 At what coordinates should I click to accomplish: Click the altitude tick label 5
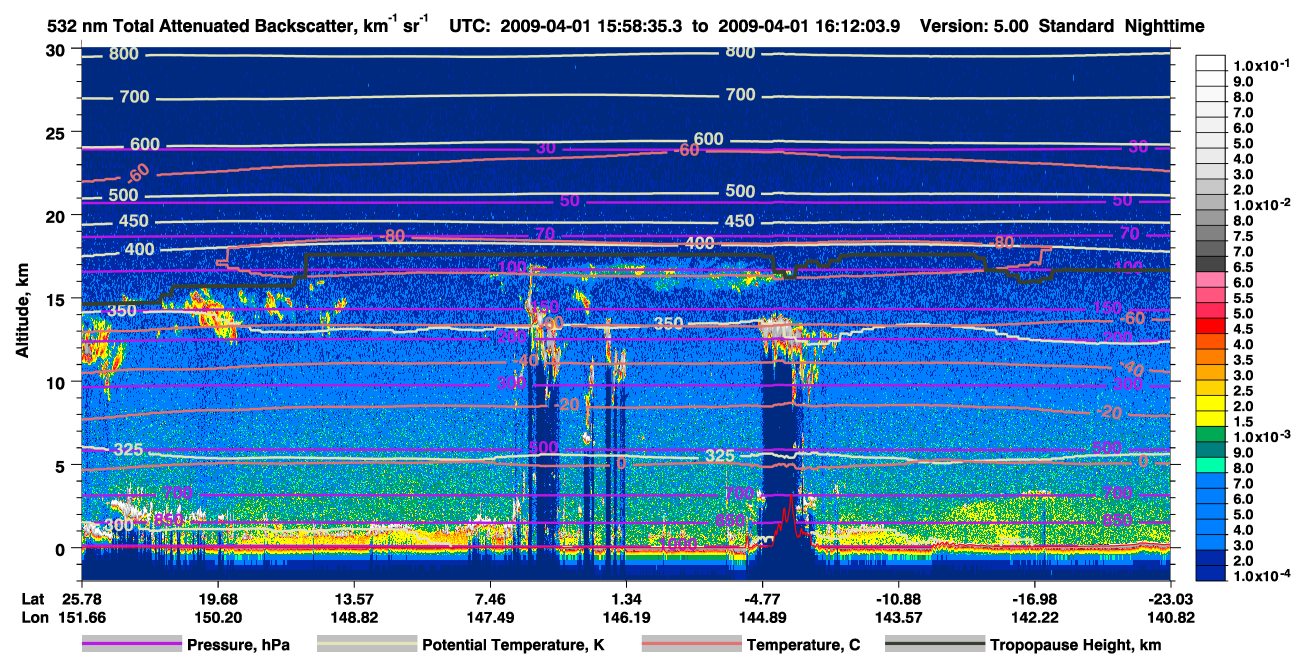pyautogui.click(x=62, y=465)
